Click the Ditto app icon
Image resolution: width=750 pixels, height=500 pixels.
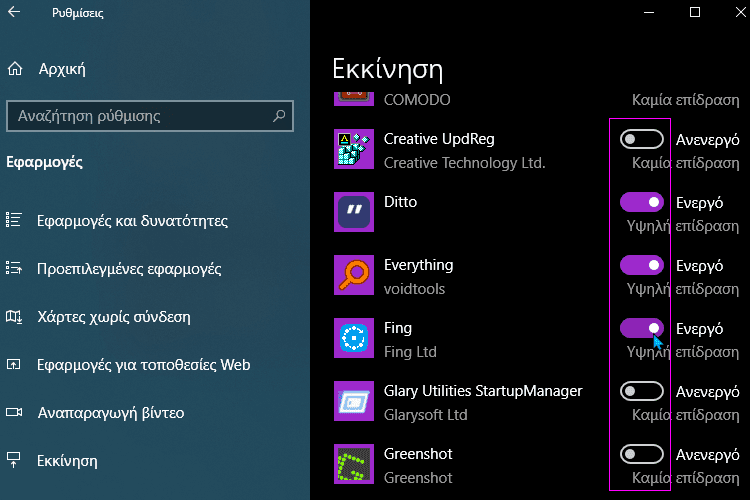tap(353, 212)
